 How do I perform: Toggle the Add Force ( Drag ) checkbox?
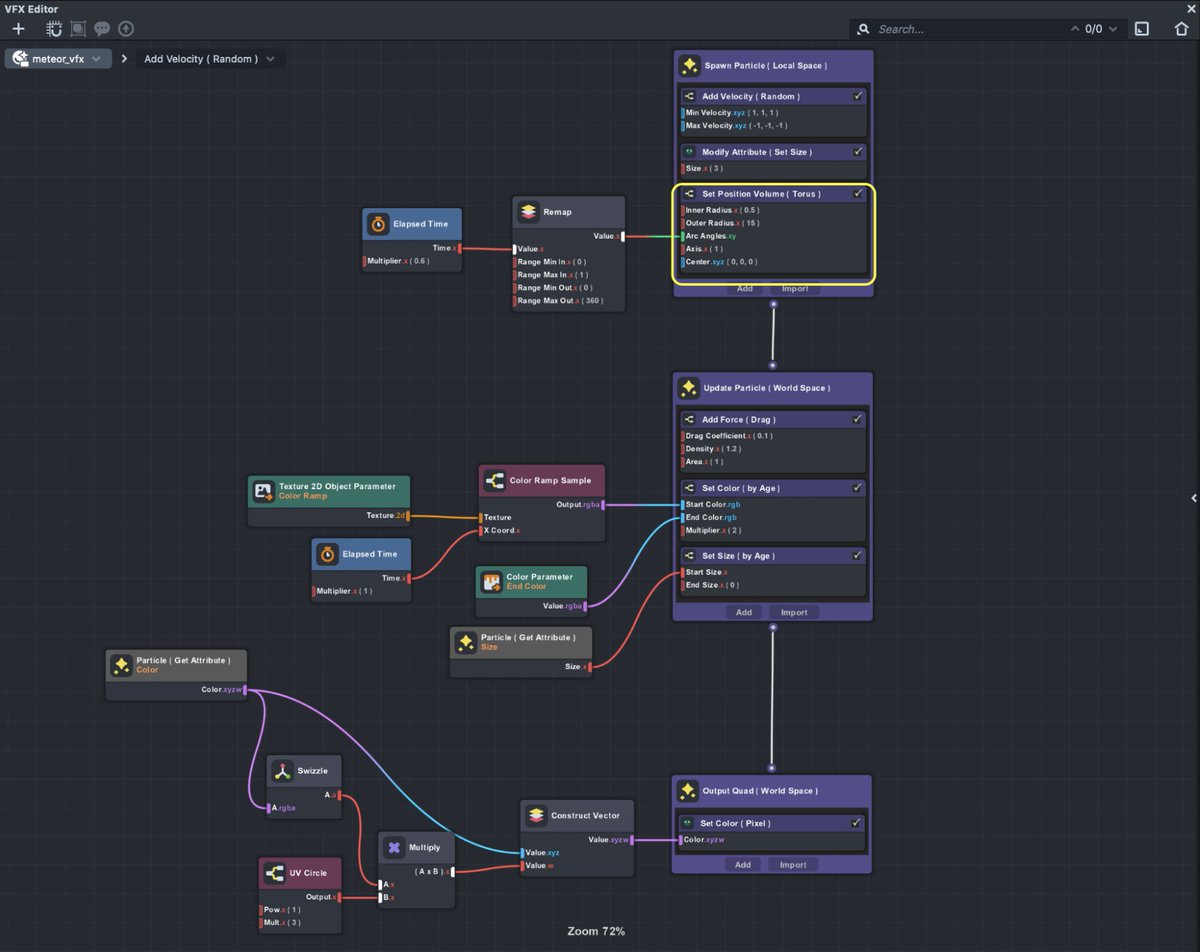tap(857, 419)
